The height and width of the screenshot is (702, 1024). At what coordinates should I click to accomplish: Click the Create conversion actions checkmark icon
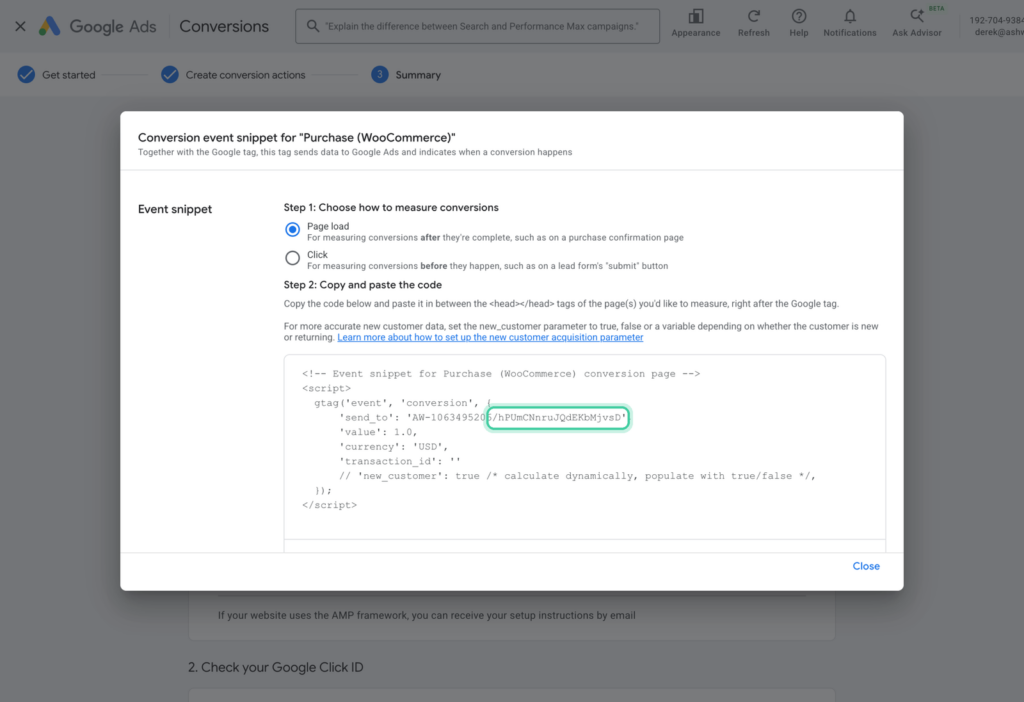pyautogui.click(x=170, y=74)
